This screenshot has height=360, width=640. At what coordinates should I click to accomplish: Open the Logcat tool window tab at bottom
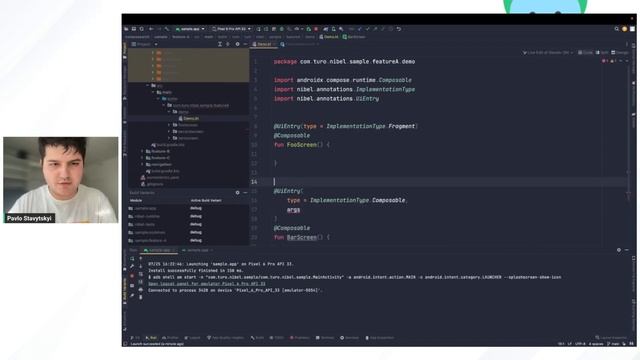pos(193,338)
